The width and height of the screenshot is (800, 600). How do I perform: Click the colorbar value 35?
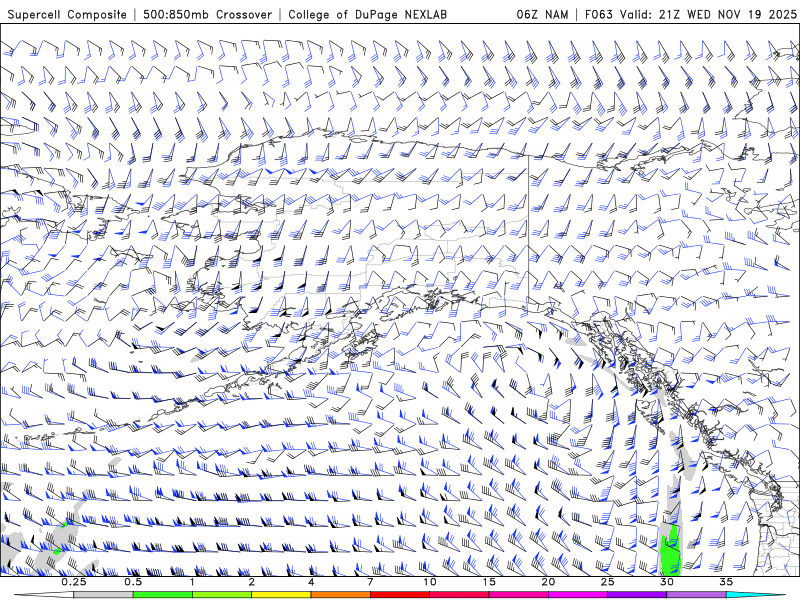(x=726, y=582)
